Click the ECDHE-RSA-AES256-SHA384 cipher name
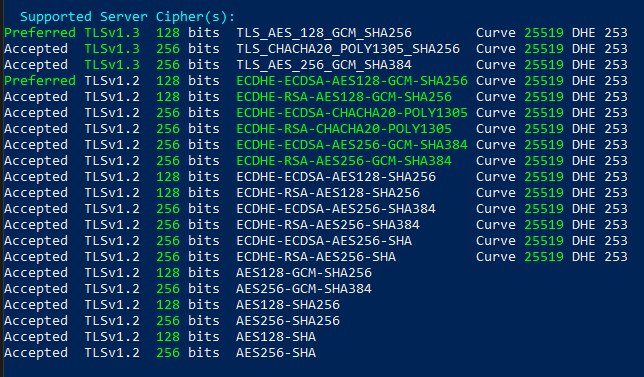The width and height of the screenshot is (644, 377). [328, 225]
